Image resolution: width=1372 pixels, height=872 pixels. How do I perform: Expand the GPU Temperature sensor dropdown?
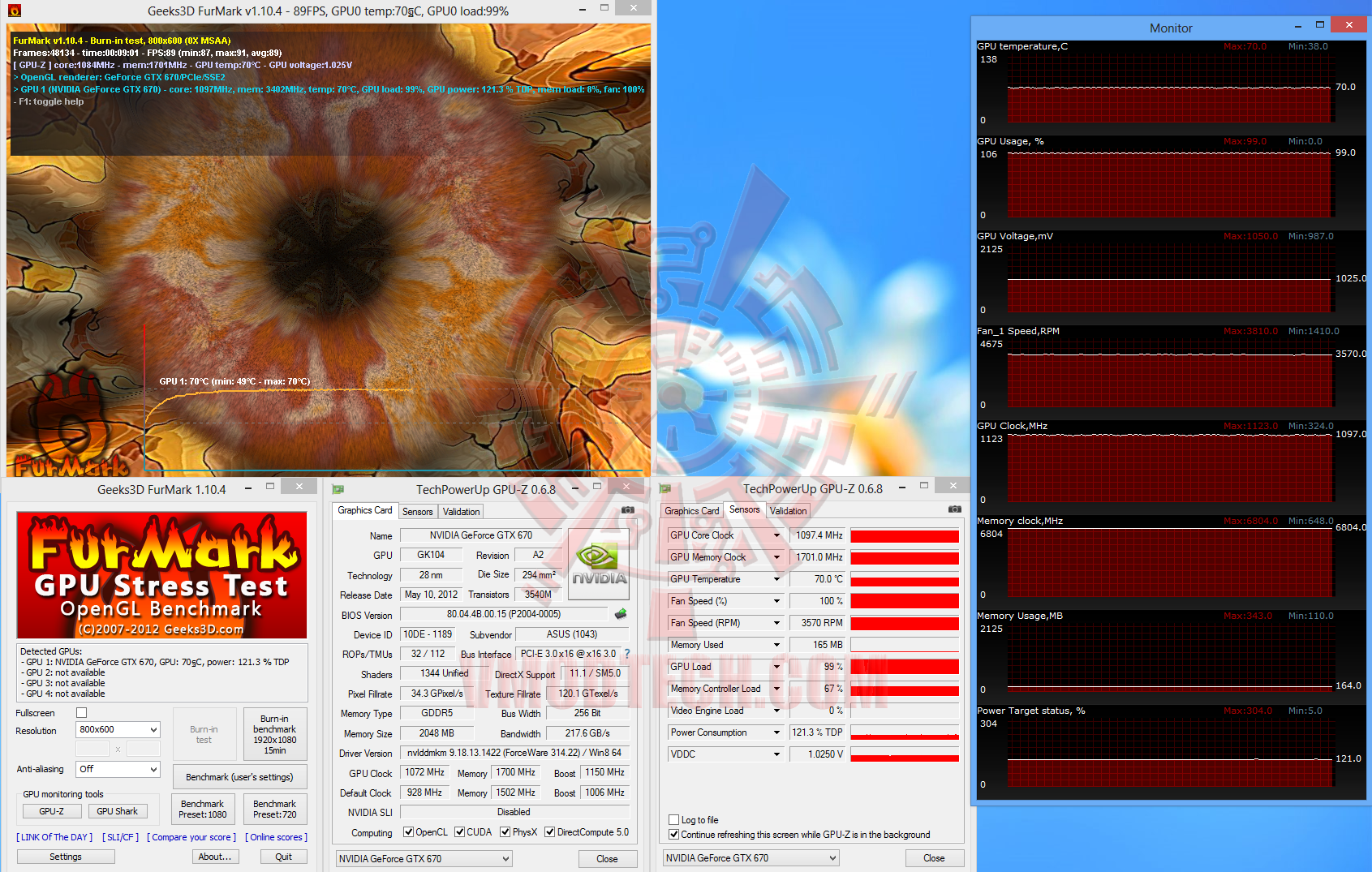pyautogui.click(x=776, y=579)
